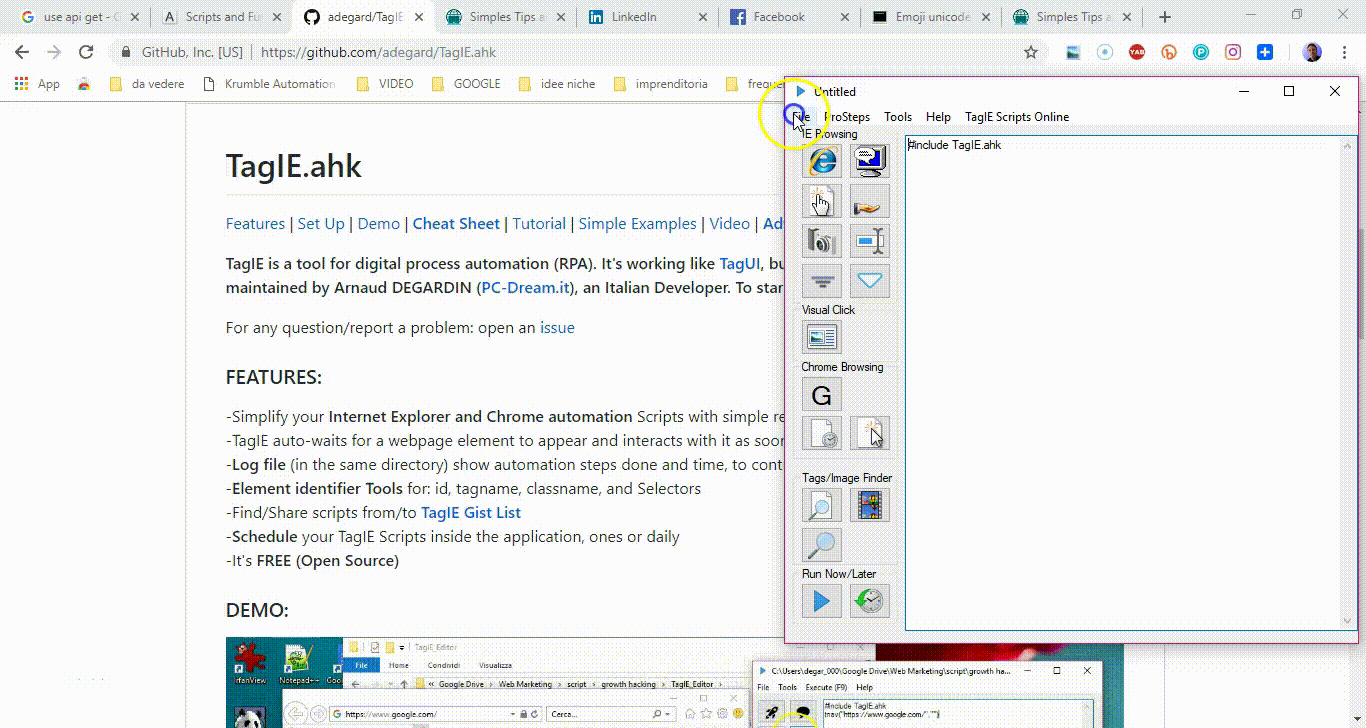The height and width of the screenshot is (728, 1366).
Task: Switch to the 'use api get' Google tab
Action: (79, 17)
